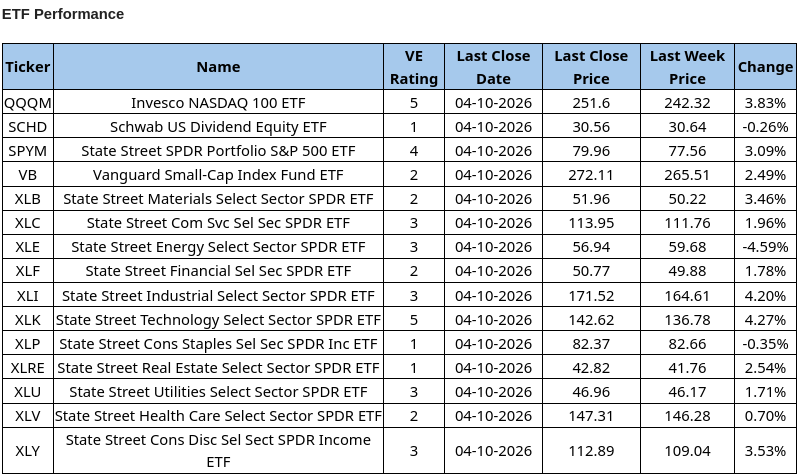Click the Ticker column header
Image resolution: width=800 pixels, height=476 pixels.
tap(27, 67)
